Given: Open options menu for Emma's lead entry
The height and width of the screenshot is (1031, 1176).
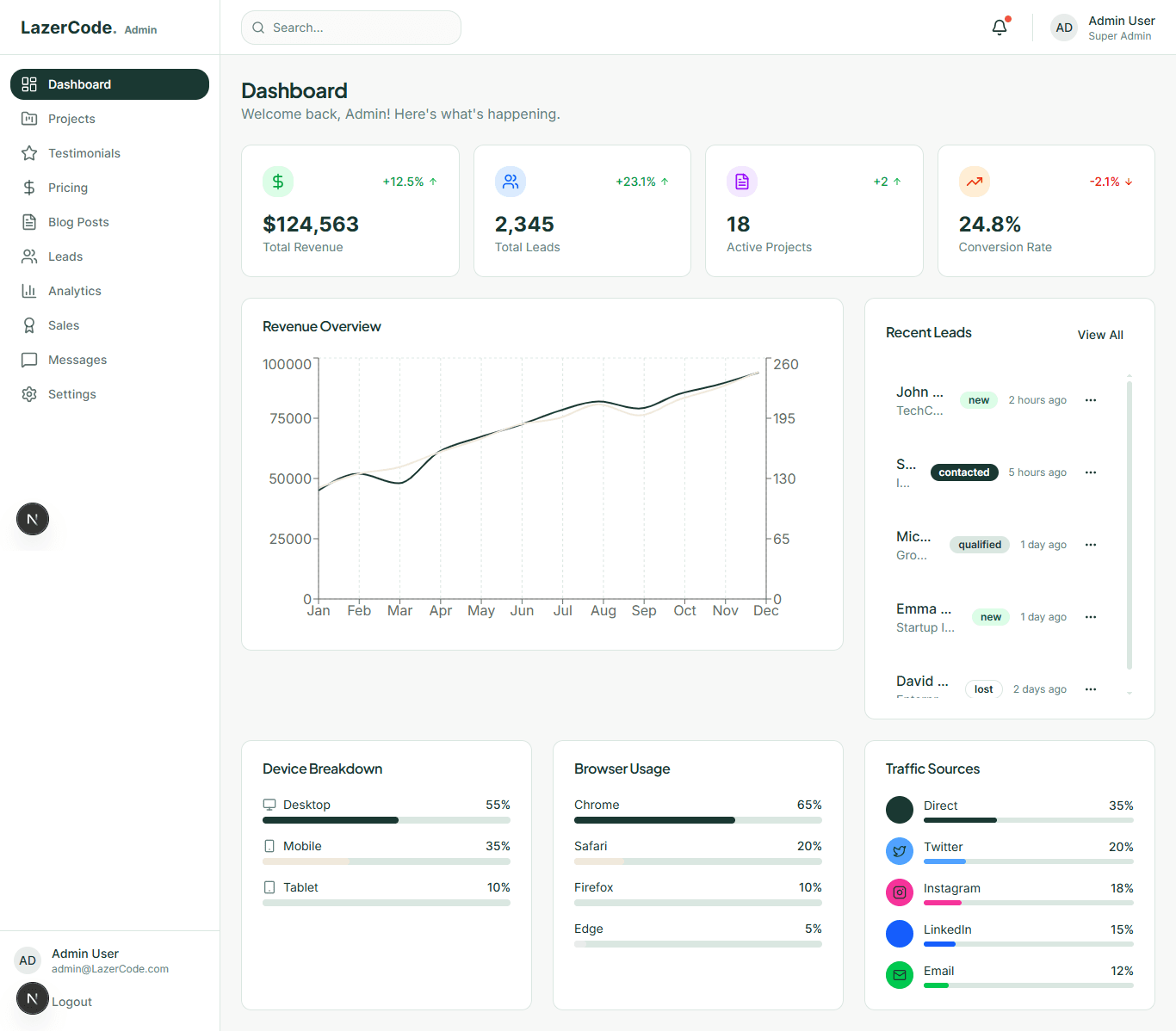Looking at the screenshot, I should tap(1091, 616).
